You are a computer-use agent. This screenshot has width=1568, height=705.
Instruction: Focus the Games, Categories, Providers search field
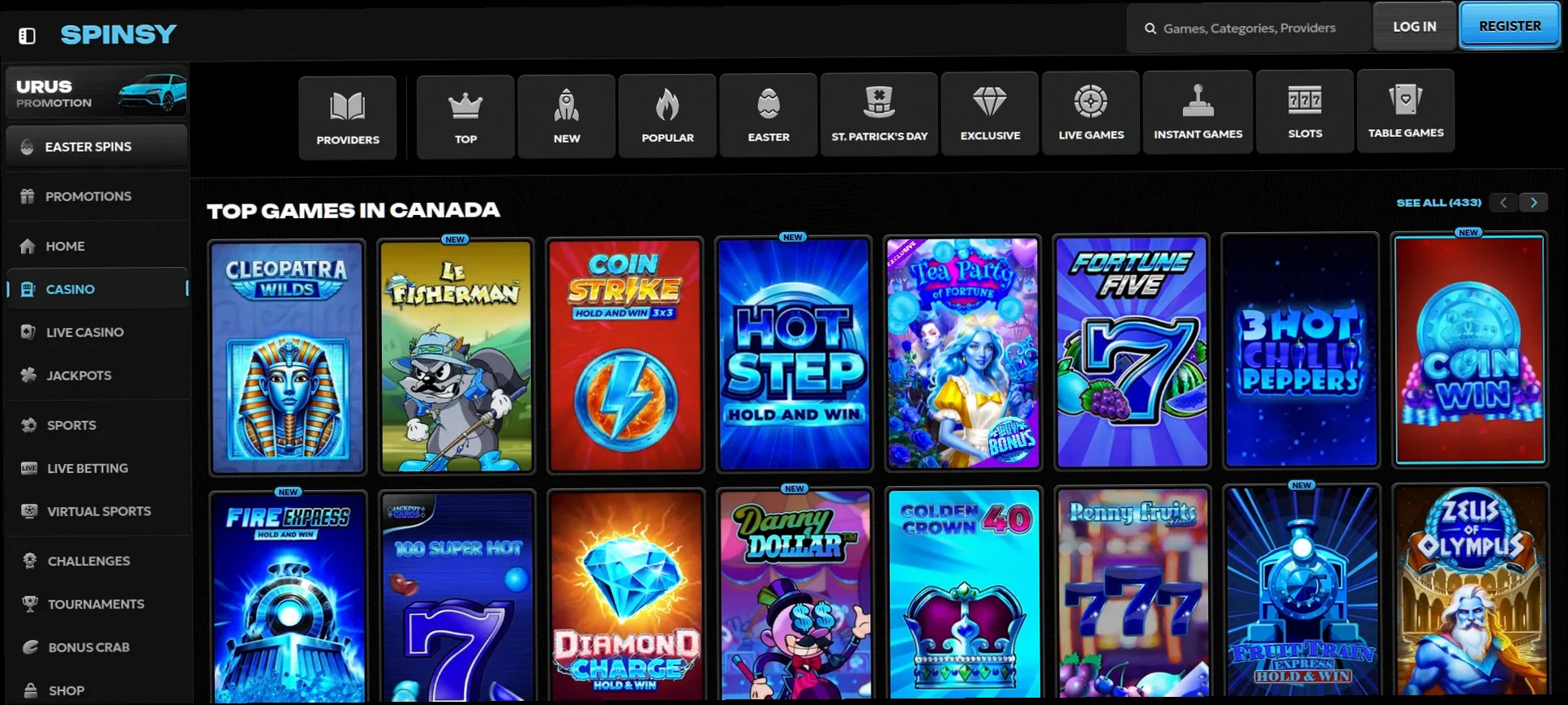coord(1248,28)
